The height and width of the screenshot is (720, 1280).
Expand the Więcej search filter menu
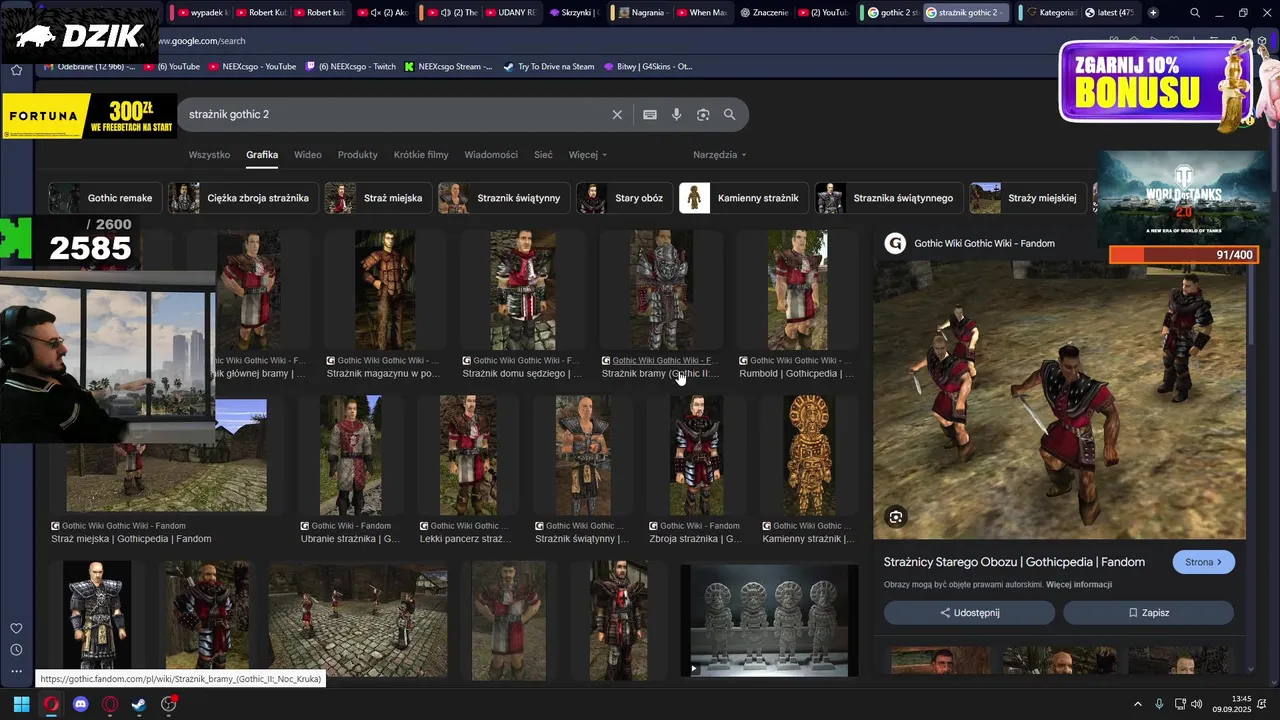point(588,155)
